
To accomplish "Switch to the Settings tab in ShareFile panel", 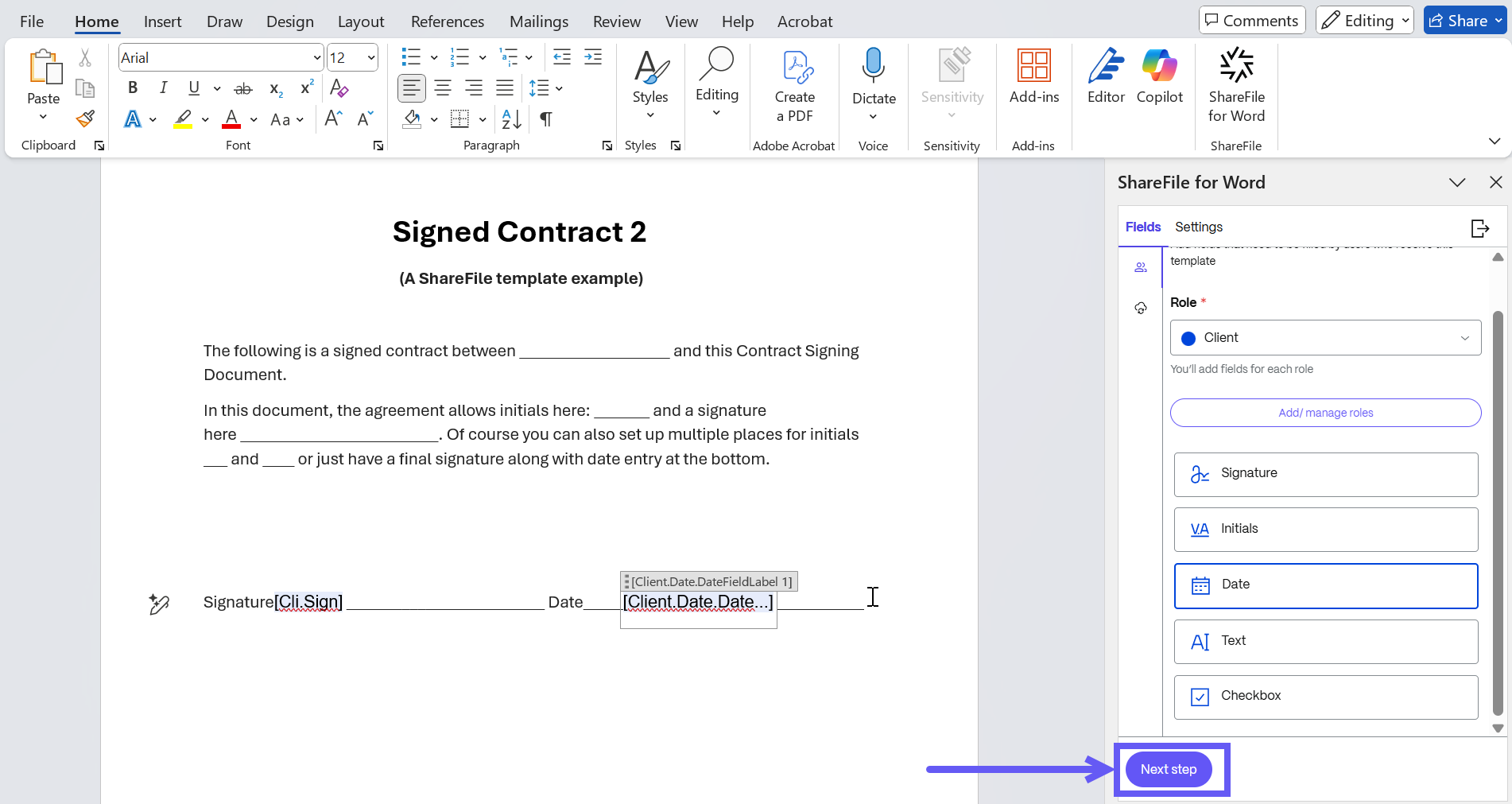I will (x=1198, y=227).
